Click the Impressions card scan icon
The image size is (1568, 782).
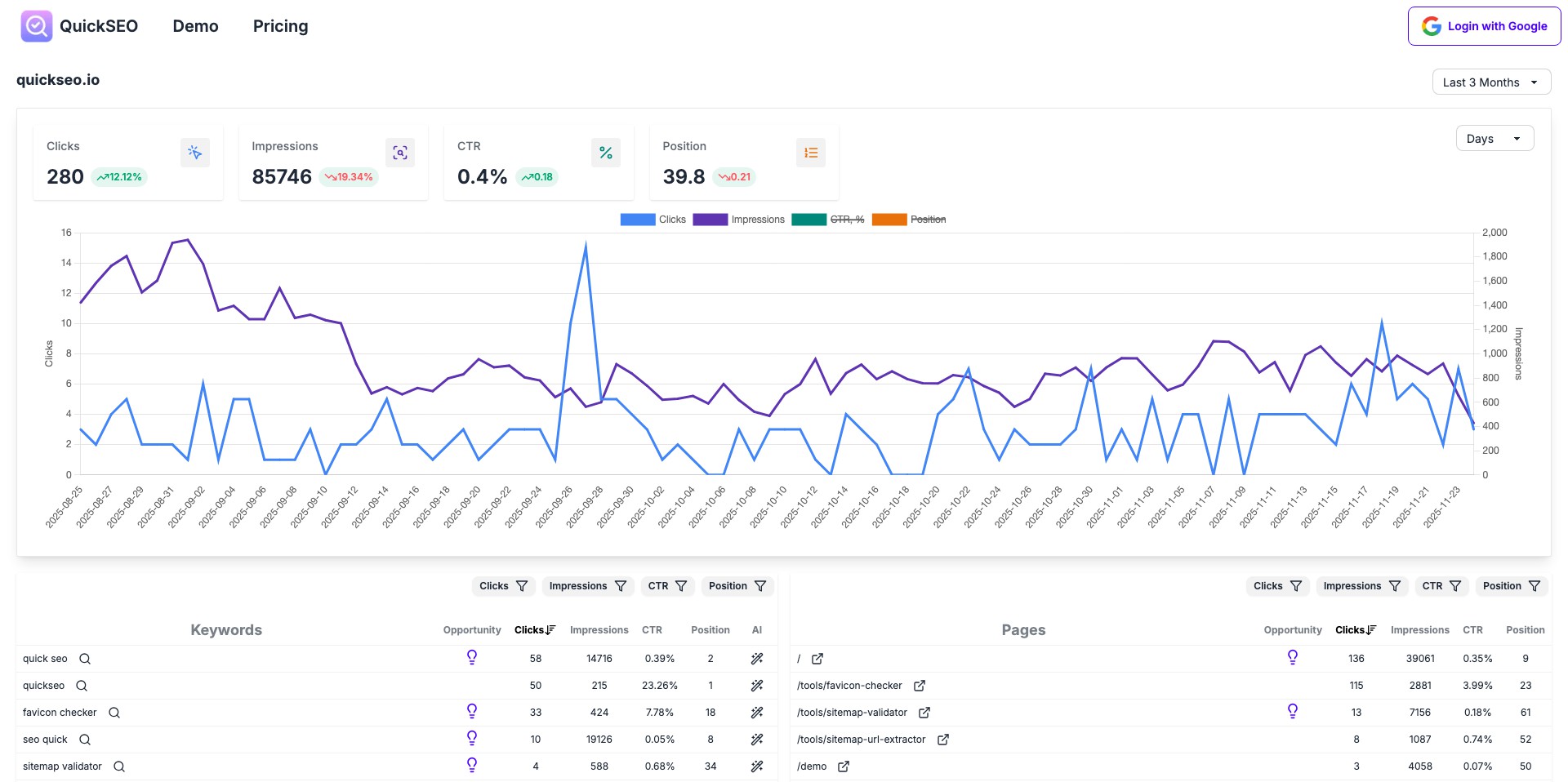tap(400, 153)
